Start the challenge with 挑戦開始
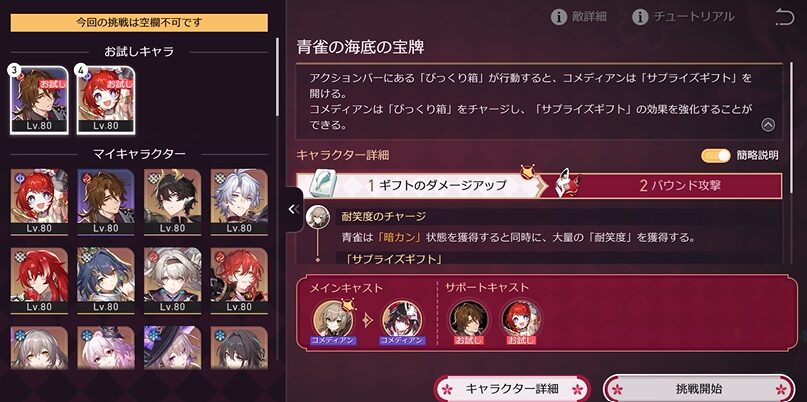Screen dimensions: 807x402 (699, 388)
